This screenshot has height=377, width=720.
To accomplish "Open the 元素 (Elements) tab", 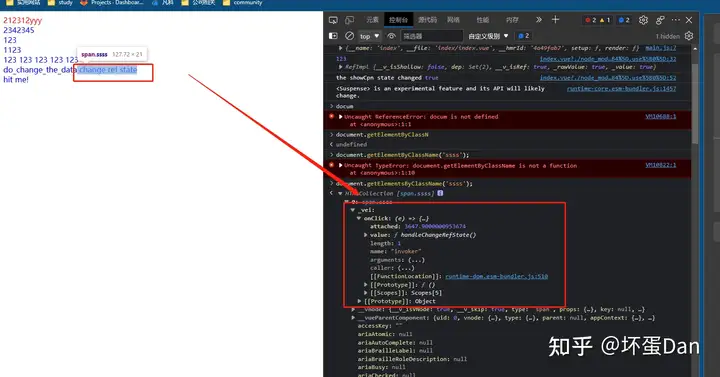I will click(372, 20).
